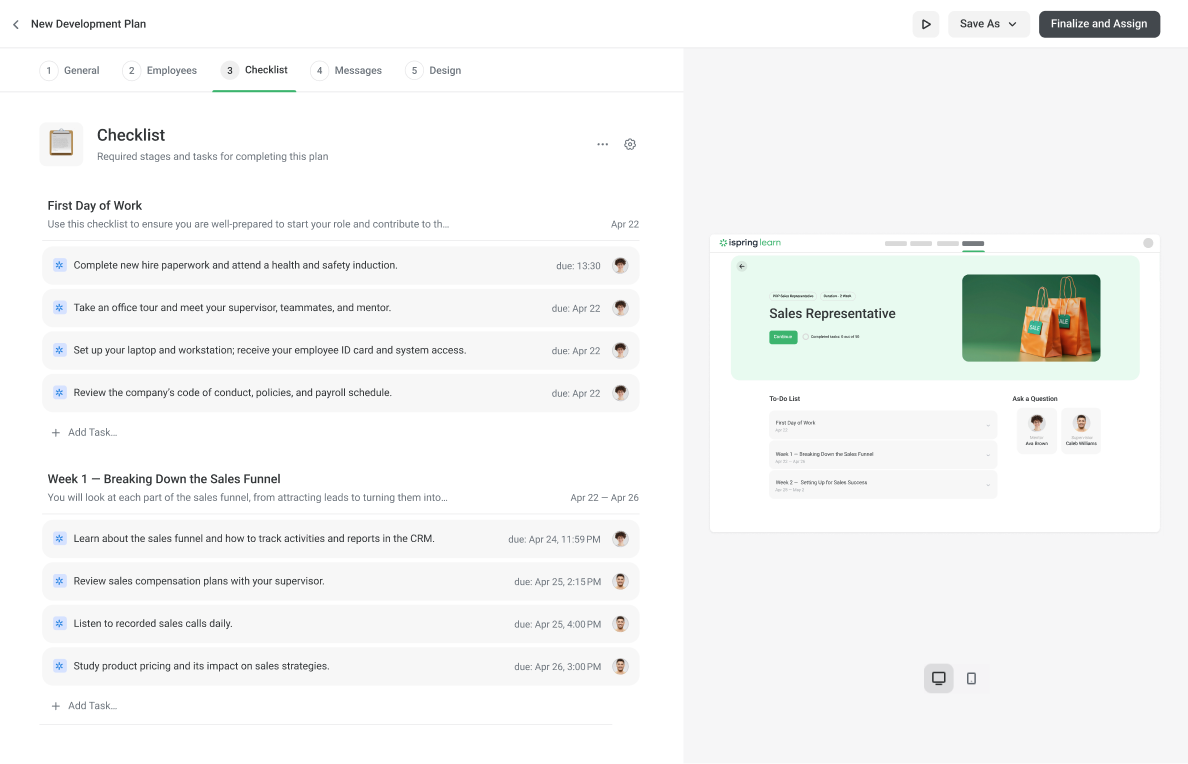Expand 'Week 1' item in preview To-Do list
Image resolution: width=1188 pixels, height=764 pixels.
pos(882,457)
